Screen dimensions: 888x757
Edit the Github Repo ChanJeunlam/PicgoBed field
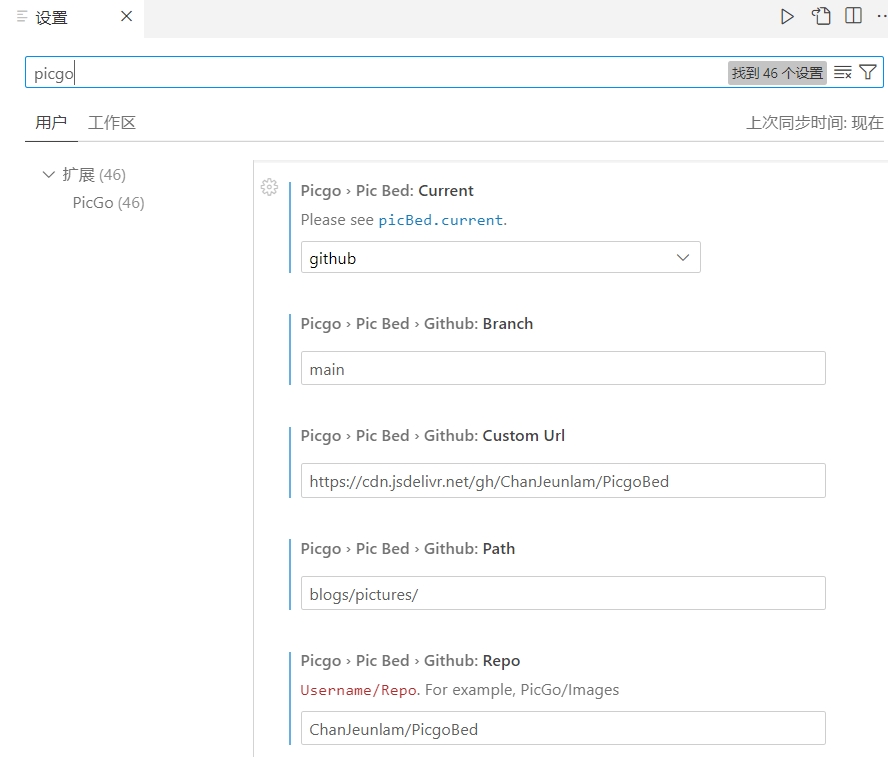563,728
